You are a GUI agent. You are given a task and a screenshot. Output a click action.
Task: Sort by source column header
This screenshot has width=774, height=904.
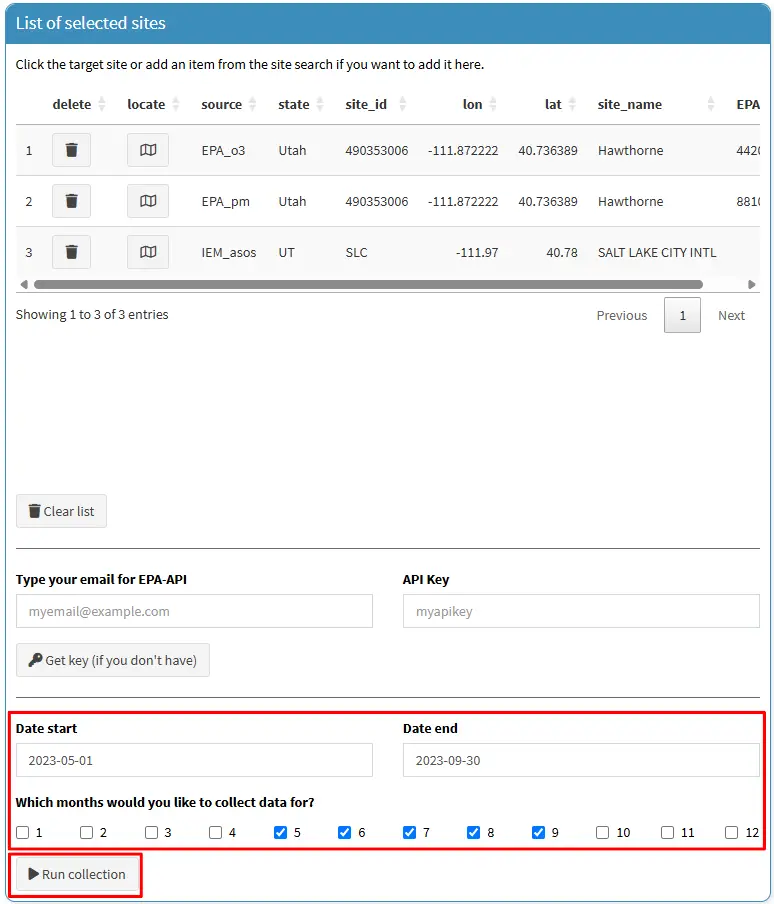click(227, 104)
